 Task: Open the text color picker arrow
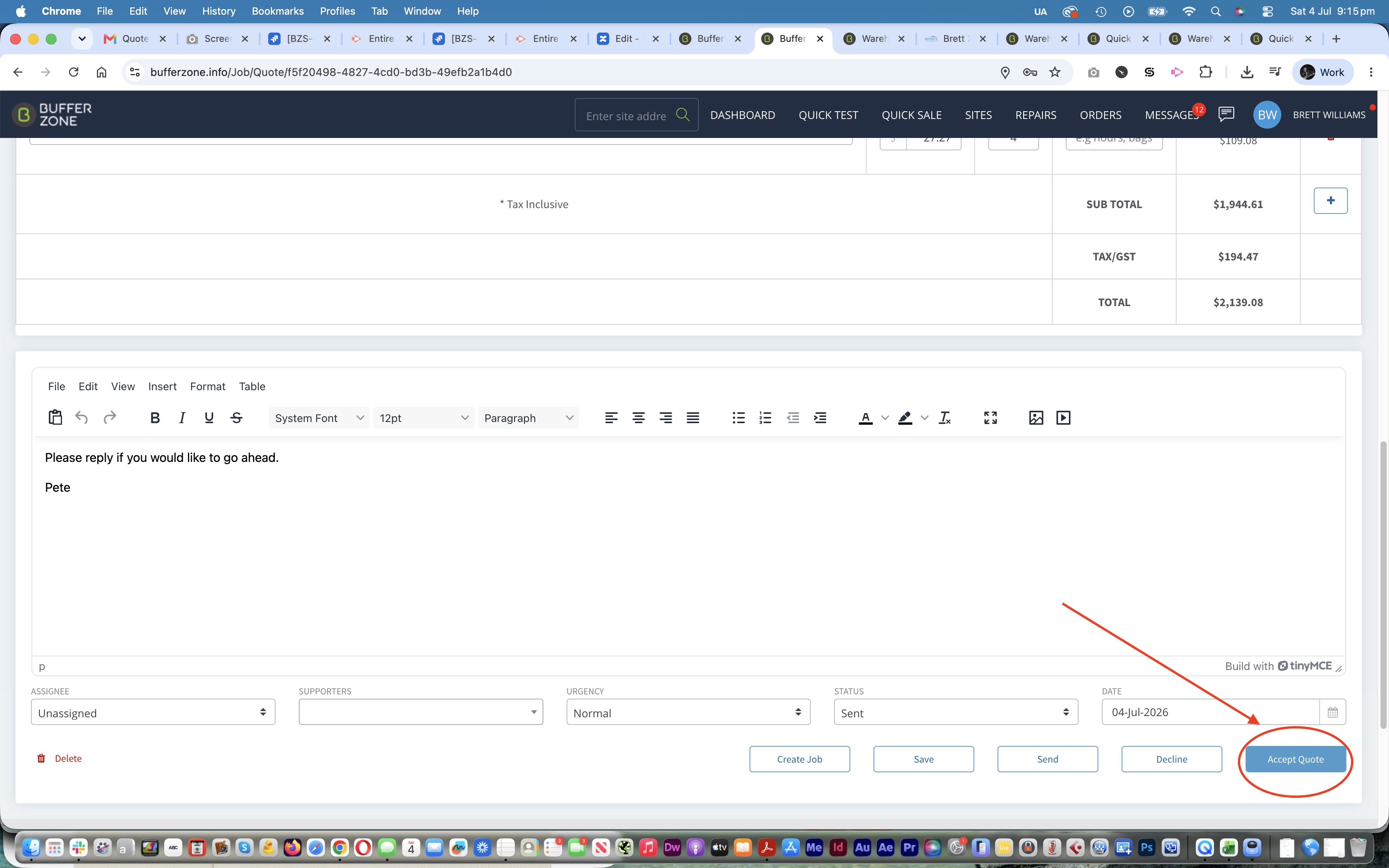point(885,418)
